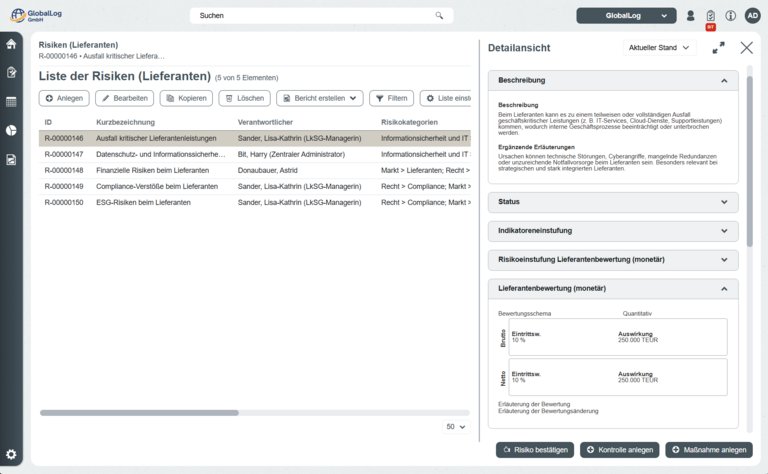
Task: Open the task clipboard notifications icon
Action: point(710,16)
